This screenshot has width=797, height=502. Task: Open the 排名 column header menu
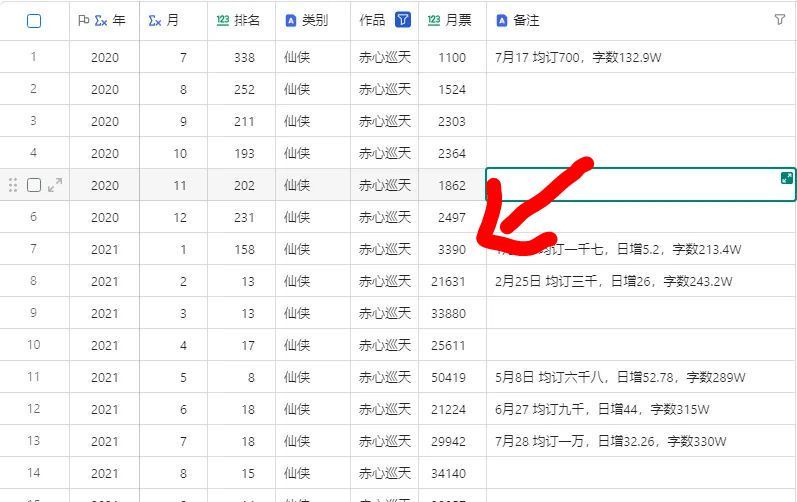(247, 20)
